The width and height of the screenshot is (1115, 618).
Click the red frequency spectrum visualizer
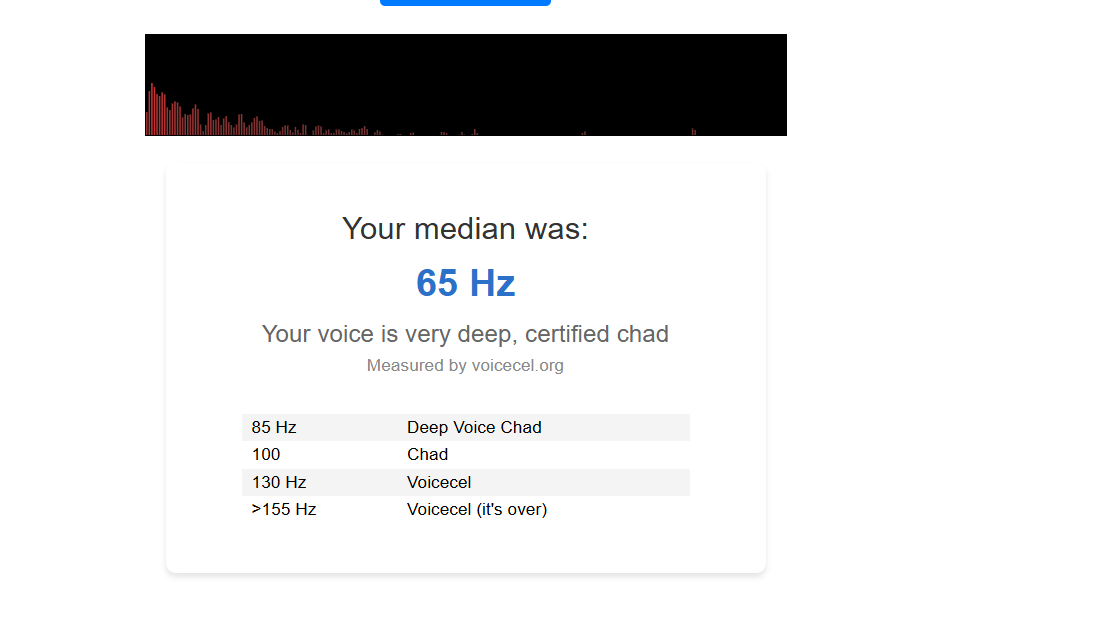pos(466,85)
